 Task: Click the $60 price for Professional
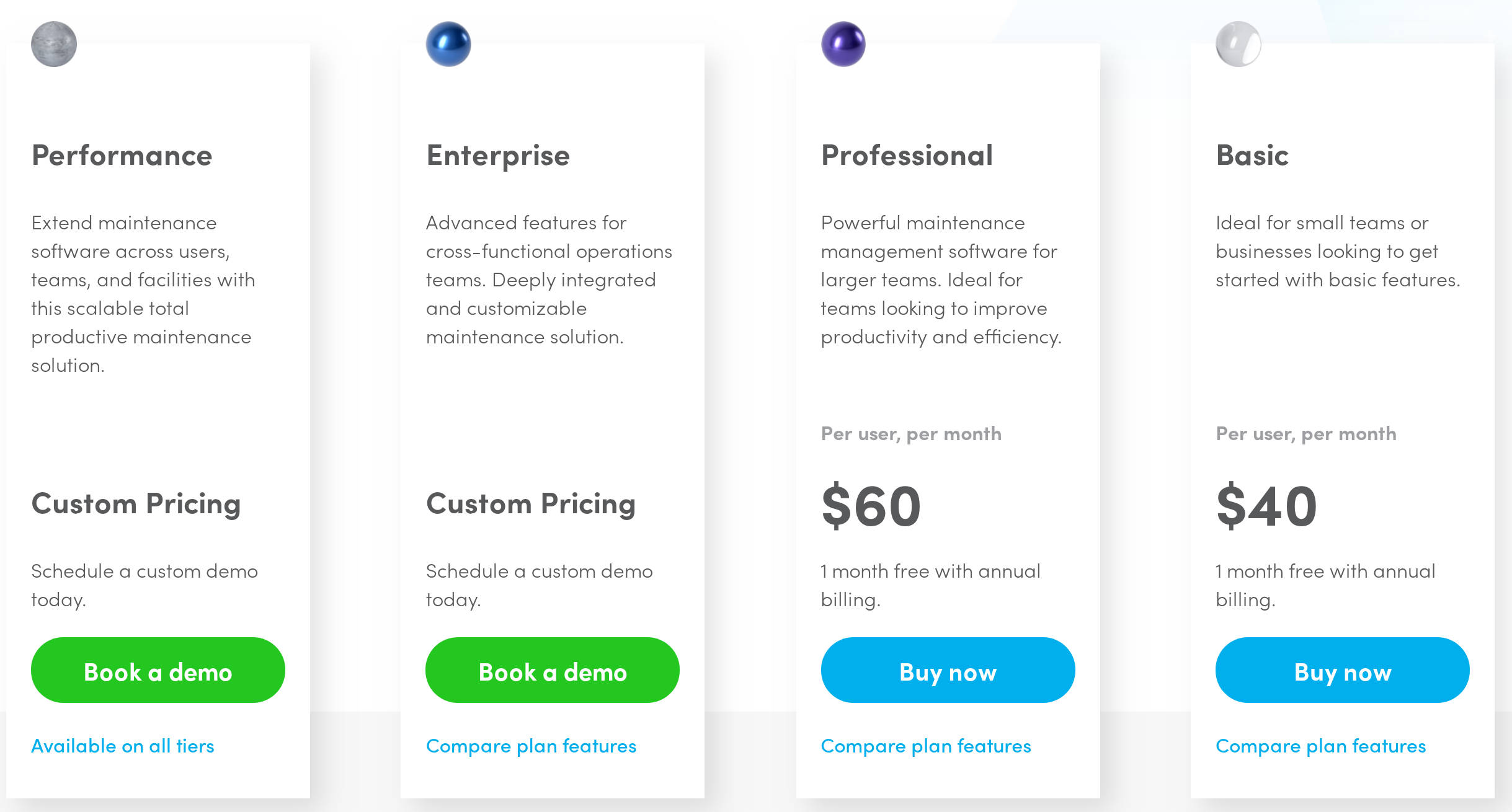[871, 506]
